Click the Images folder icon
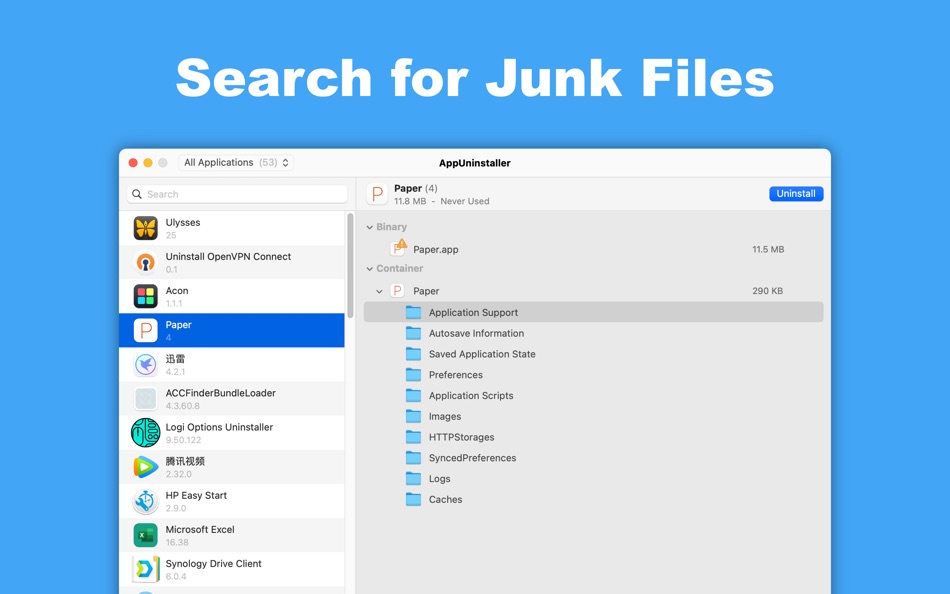Viewport: 950px width, 594px height. (x=413, y=416)
